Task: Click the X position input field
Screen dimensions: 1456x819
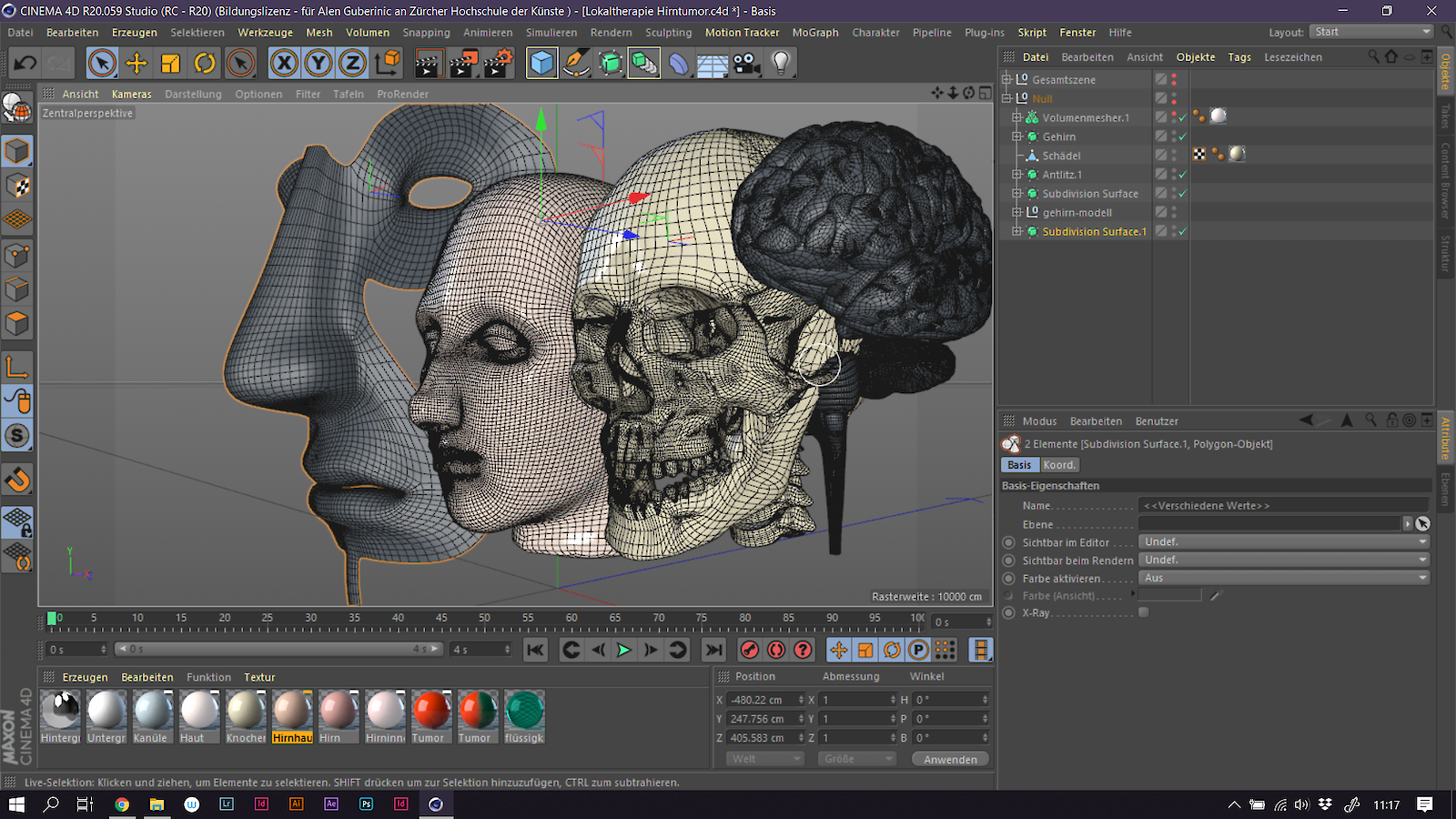Action: click(763, 699)
